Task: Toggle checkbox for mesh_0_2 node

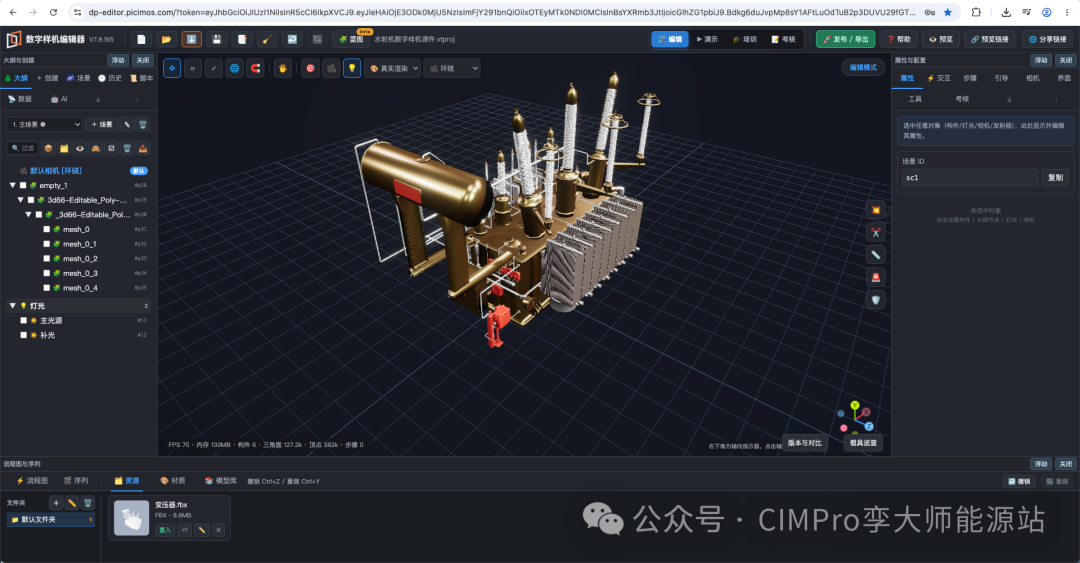Action: 47,258
